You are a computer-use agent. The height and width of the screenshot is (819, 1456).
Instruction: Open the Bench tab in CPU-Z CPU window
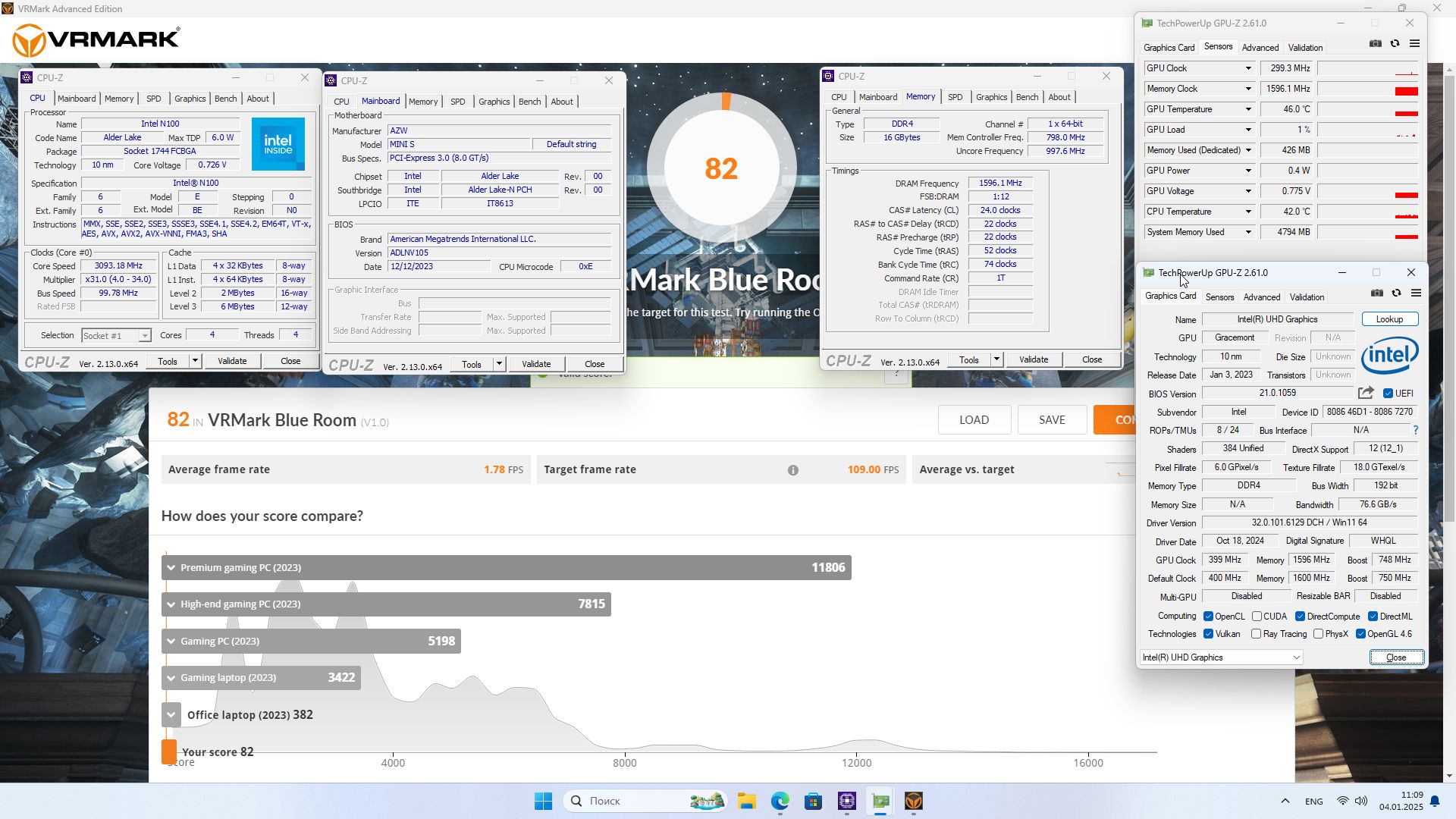(225, 99)
